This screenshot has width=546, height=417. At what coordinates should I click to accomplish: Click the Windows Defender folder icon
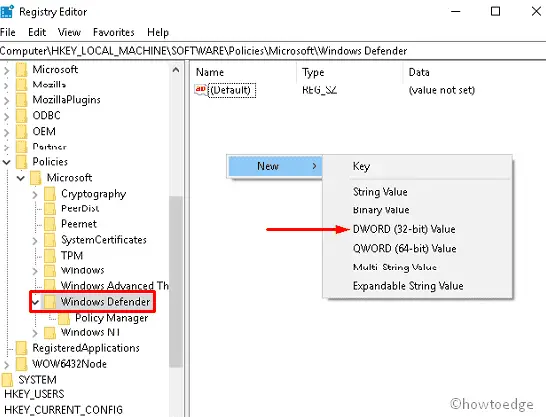pos(50,302)
